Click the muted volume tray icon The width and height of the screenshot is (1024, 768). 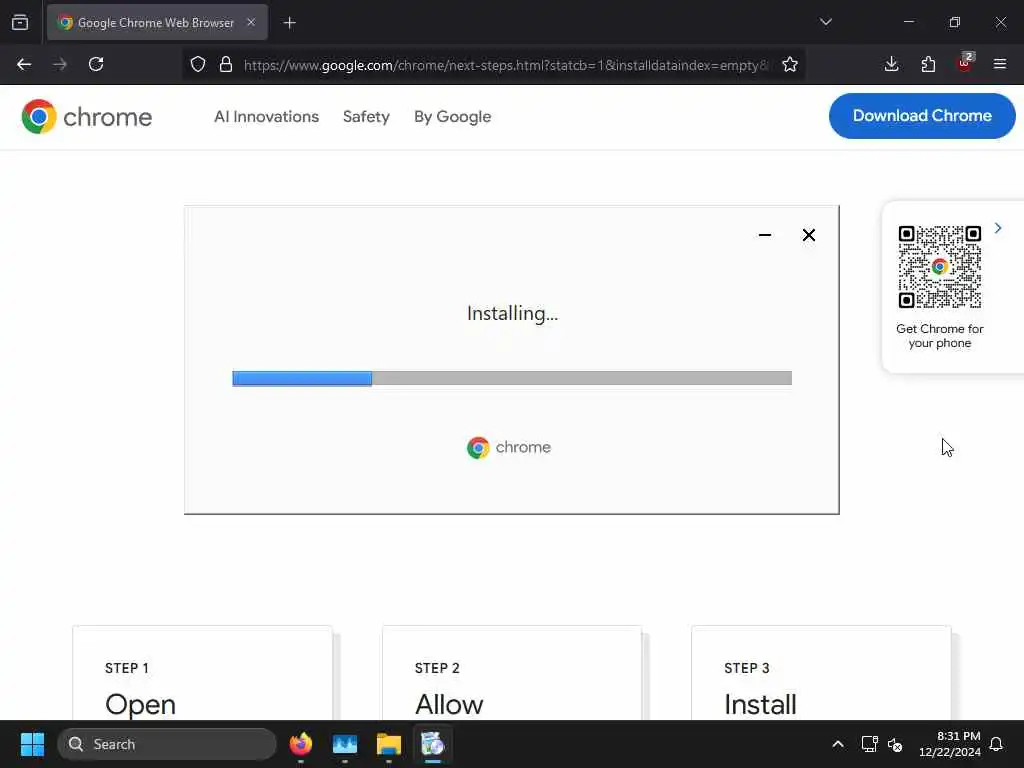[895, 744]
